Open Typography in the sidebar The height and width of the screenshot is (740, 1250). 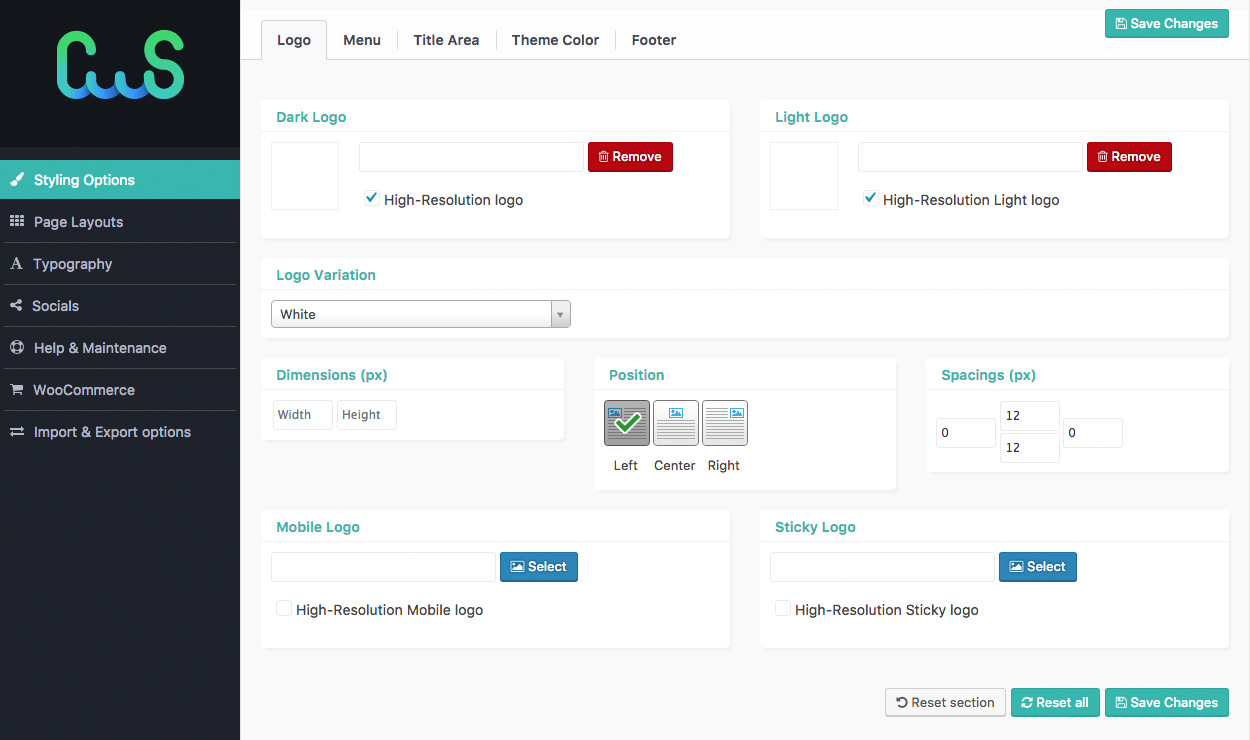(x=72, y=264)
